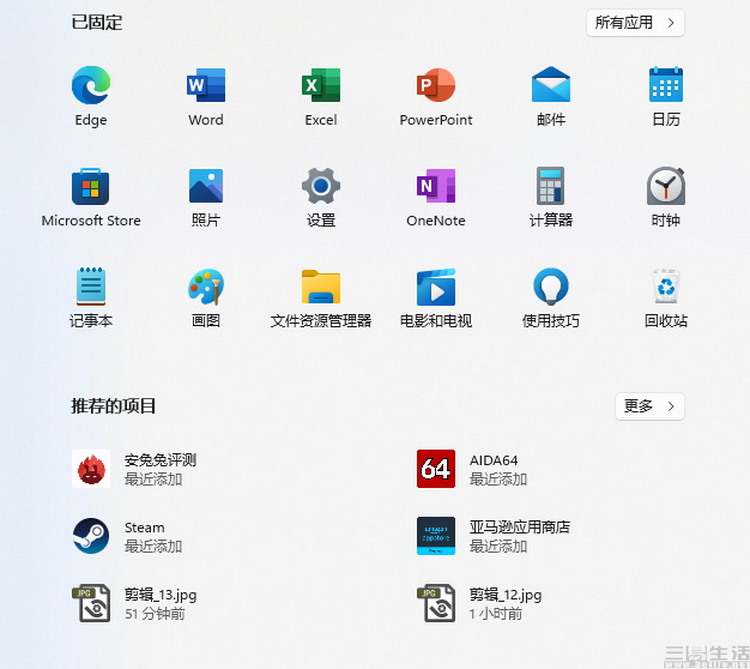Click the 已固定 section heading

point(97,22)
